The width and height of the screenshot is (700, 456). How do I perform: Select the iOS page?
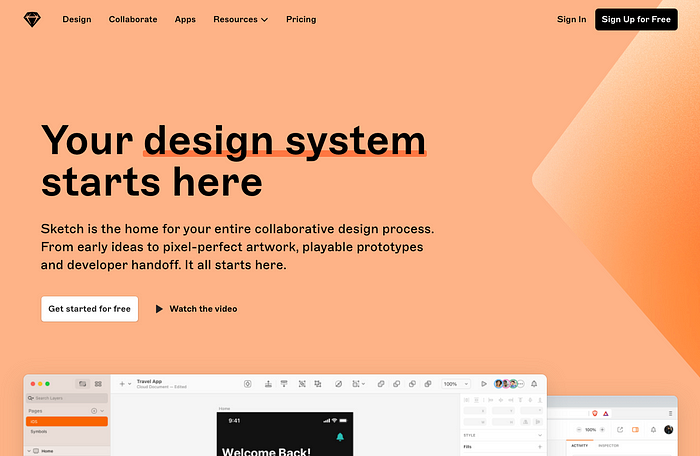coord(67,421)
